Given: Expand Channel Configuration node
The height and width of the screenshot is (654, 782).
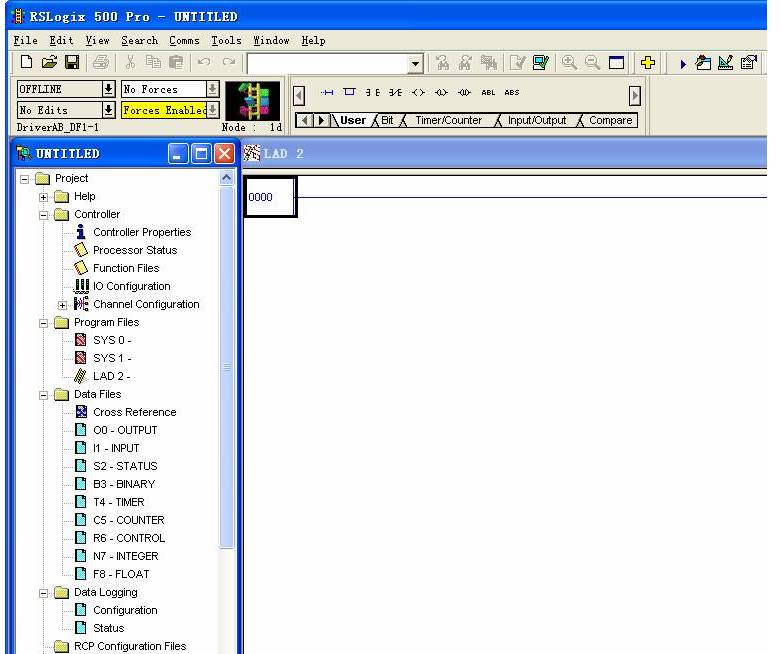Looking at the screenshot, I should [x=62, y=305].
